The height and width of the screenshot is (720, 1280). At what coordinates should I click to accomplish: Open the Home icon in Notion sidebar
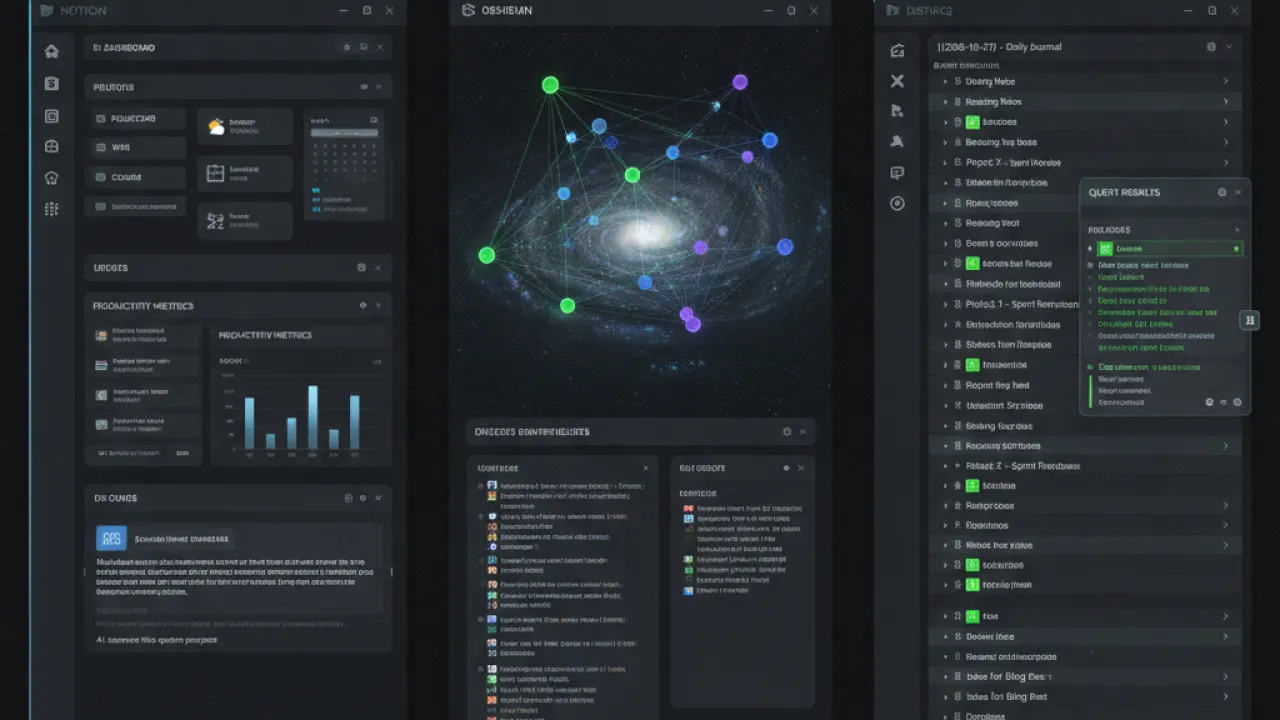point(52,52)
